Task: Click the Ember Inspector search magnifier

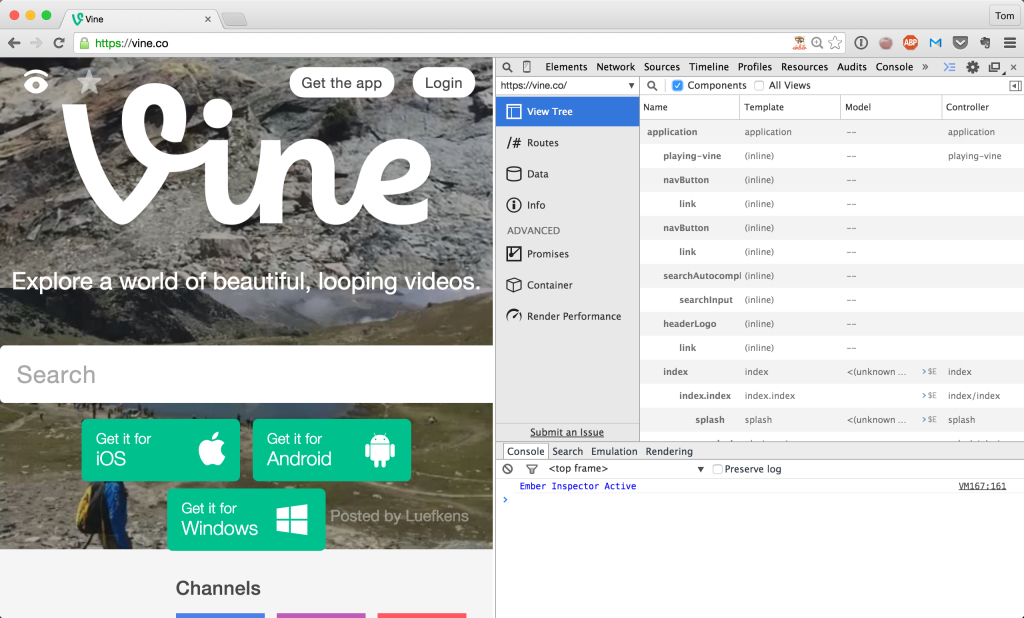Action: click(652, 86)
